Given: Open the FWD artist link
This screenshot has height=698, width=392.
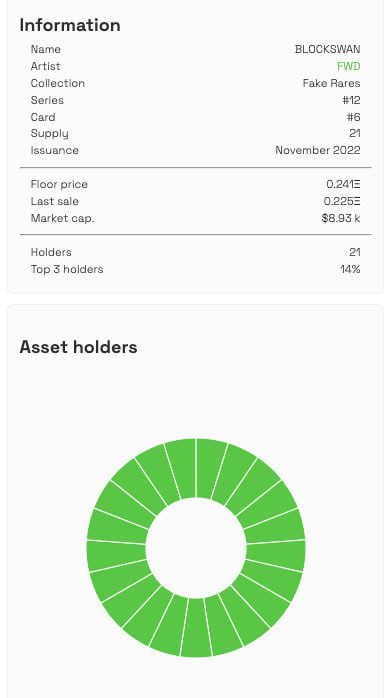Looking at the screenshot, I should point(348,66).
